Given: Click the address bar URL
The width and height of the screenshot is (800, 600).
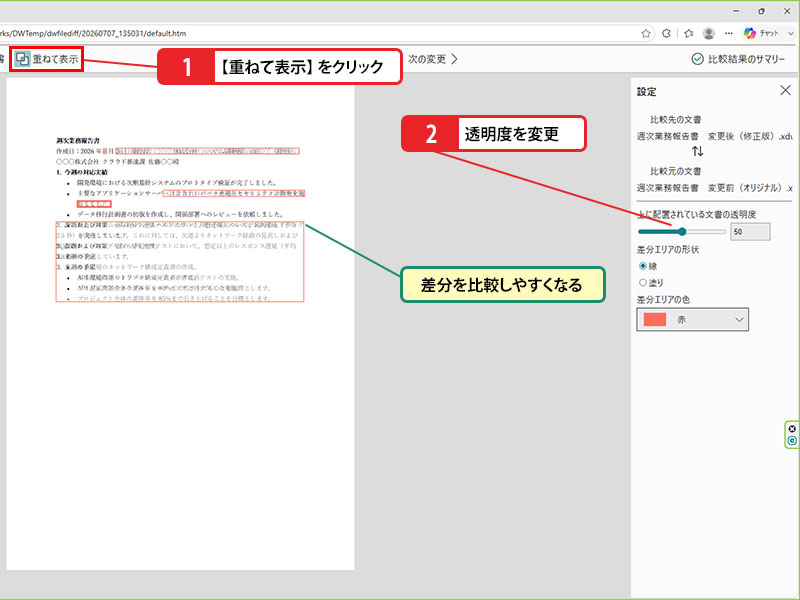Looking at the screenshot, I should pyautogui.click(x=93, y=34).
